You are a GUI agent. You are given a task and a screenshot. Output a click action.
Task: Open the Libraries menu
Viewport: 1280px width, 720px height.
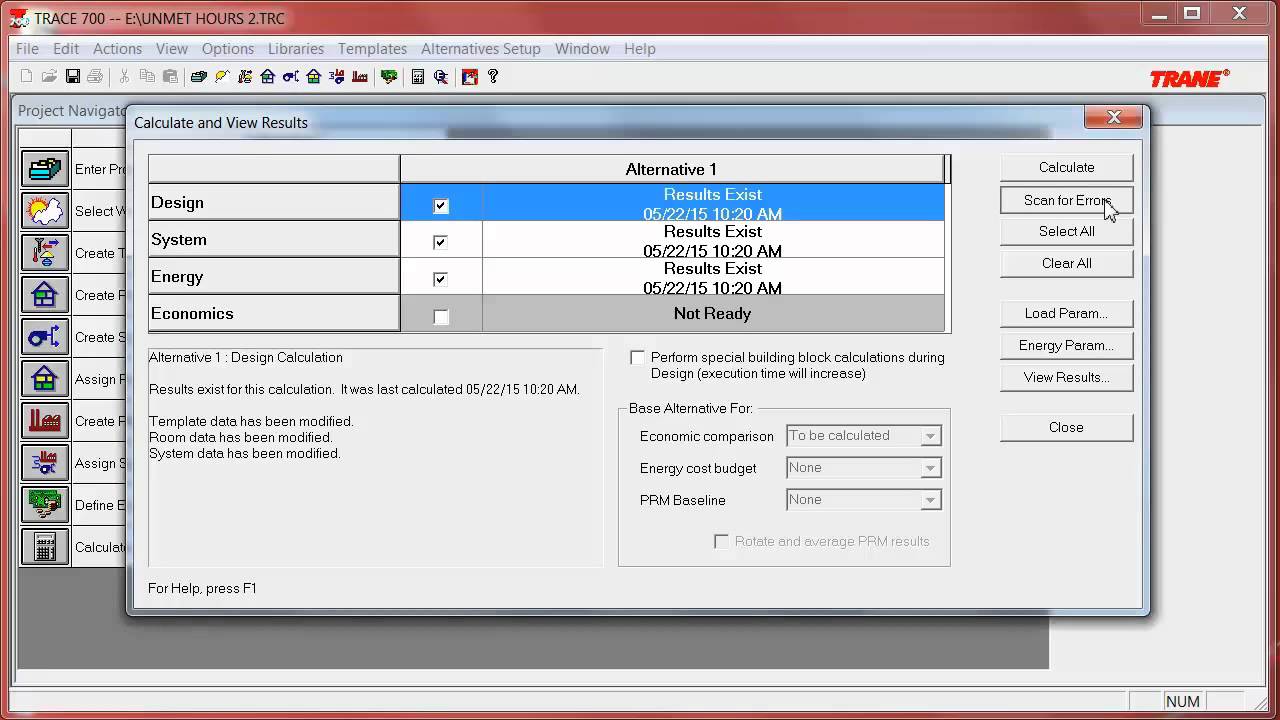pos(296,48)
